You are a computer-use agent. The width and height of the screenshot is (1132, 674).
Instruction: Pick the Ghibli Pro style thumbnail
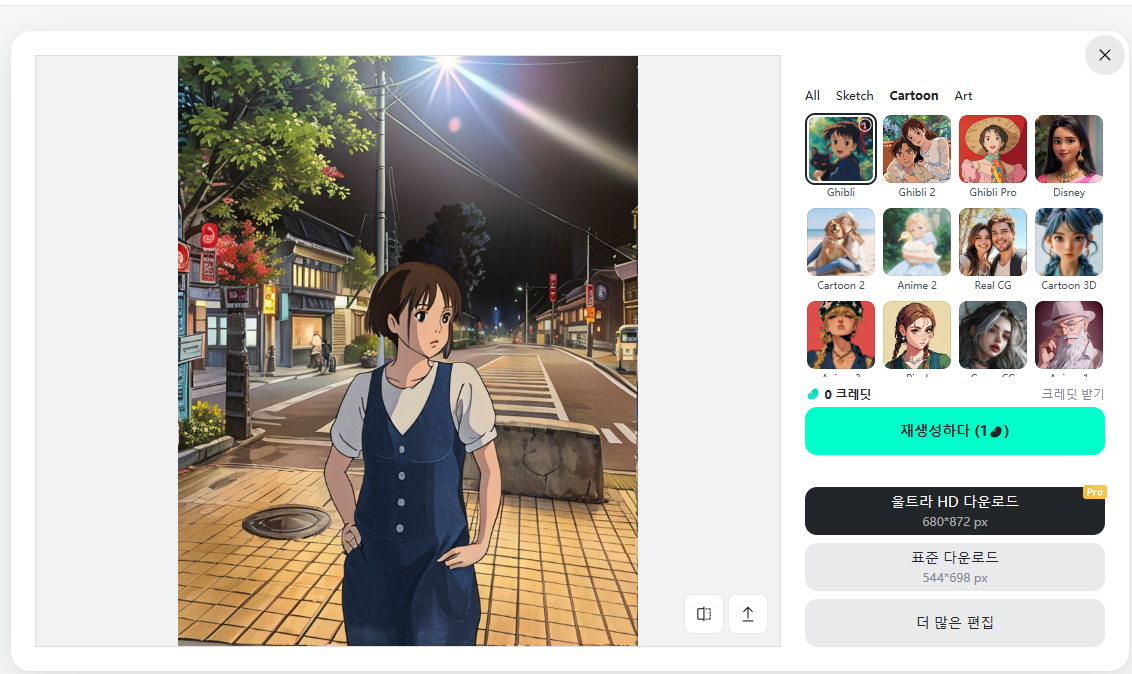coord(993,149)
